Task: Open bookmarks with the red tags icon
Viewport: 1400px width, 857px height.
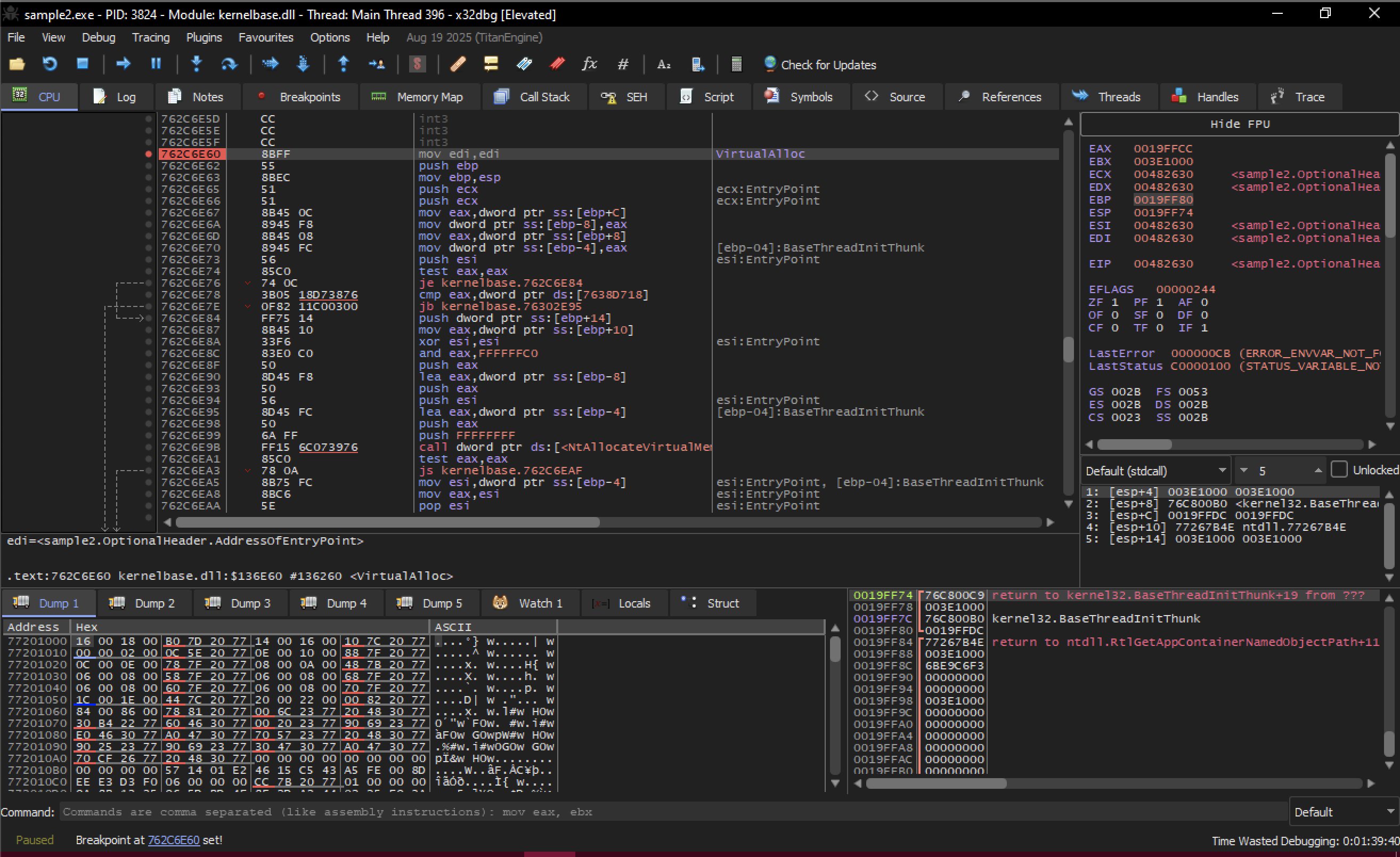Action: (x=557, y=64)
